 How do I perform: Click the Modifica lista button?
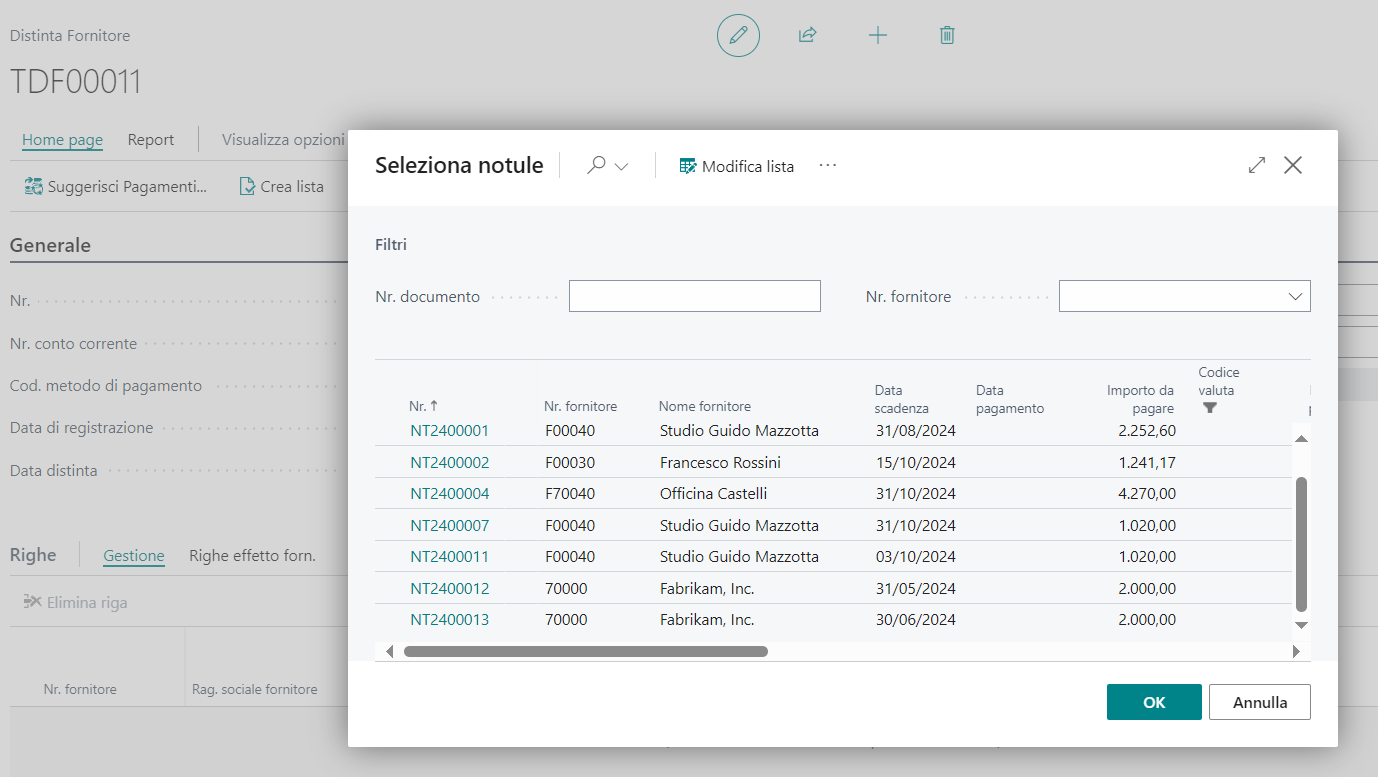pos(737,166)
